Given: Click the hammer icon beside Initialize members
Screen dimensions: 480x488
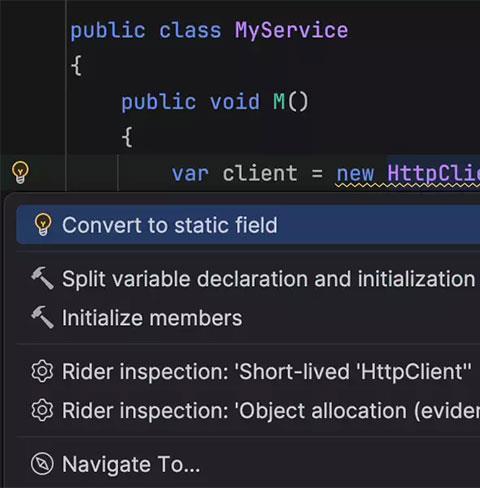Looking at the screenshot, I should click(x=42, y=317).
